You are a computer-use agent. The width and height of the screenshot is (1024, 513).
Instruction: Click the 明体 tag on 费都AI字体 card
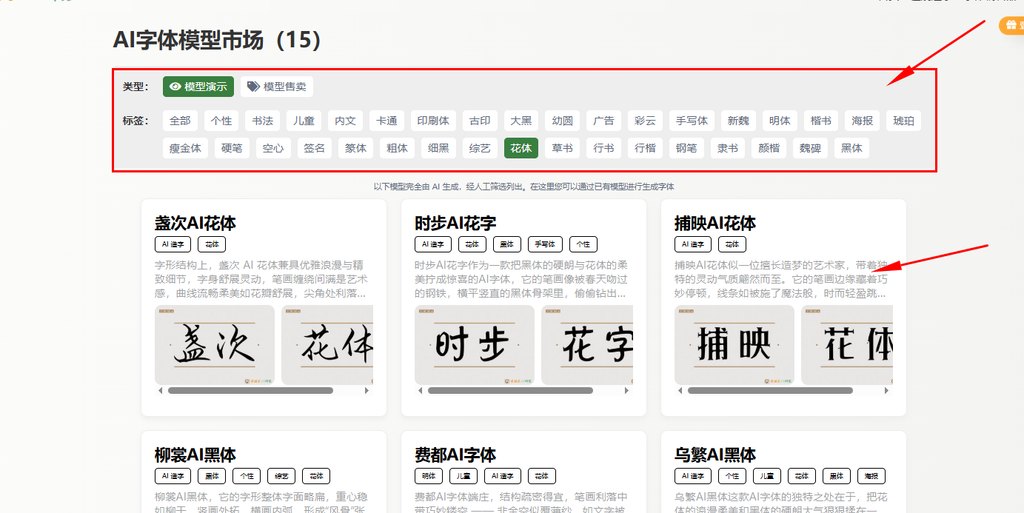point(429,476)
